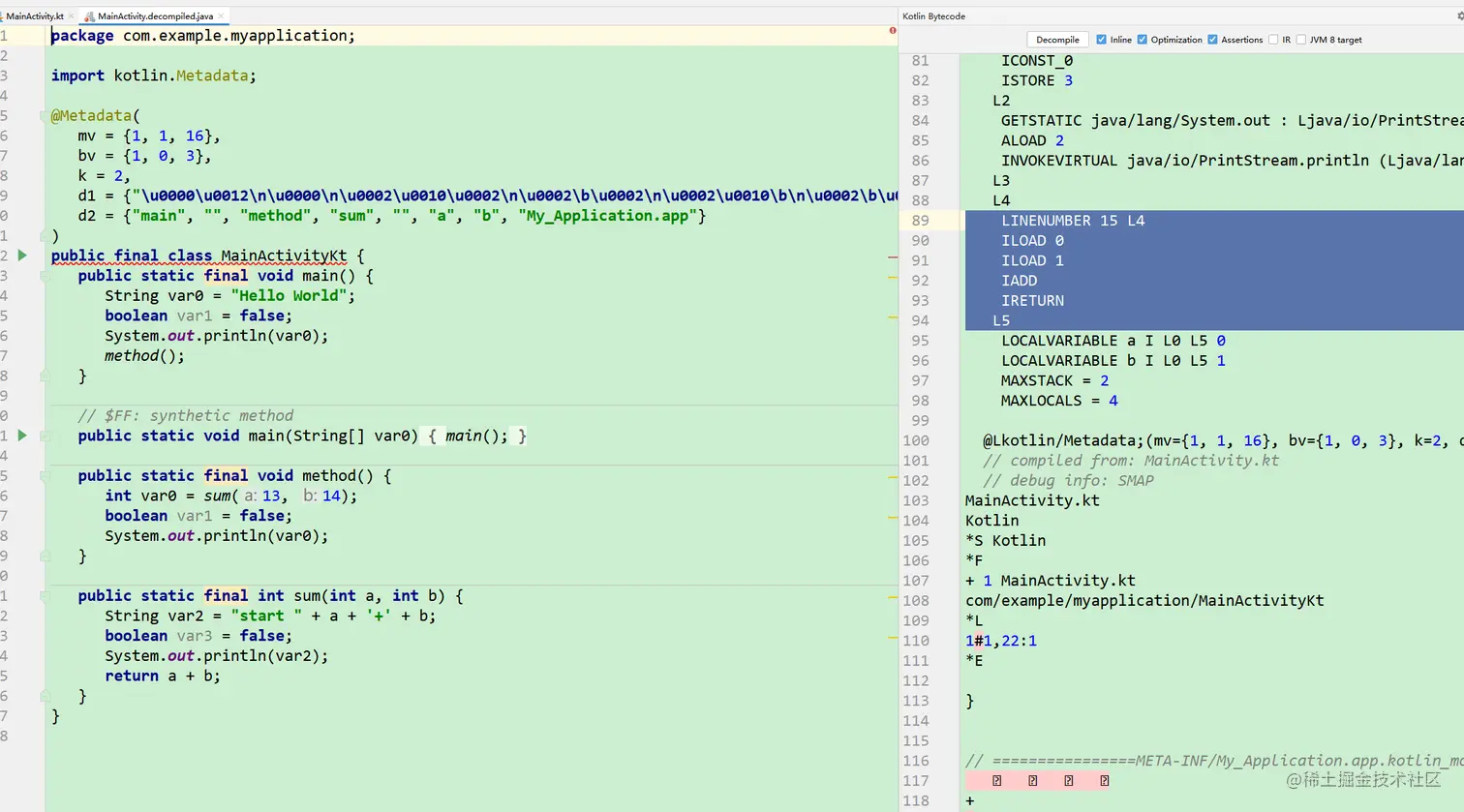The width and height of the screenshot is (1464, 812).
Task: Enable the JVM 8 target checkbox
Action: pos(1301,40)
